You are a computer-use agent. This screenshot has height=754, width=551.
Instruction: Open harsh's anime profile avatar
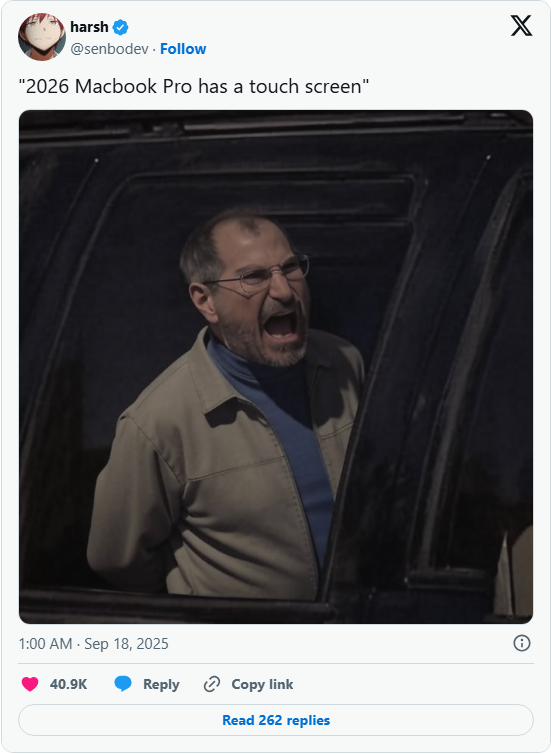click(x=42, y=37)
